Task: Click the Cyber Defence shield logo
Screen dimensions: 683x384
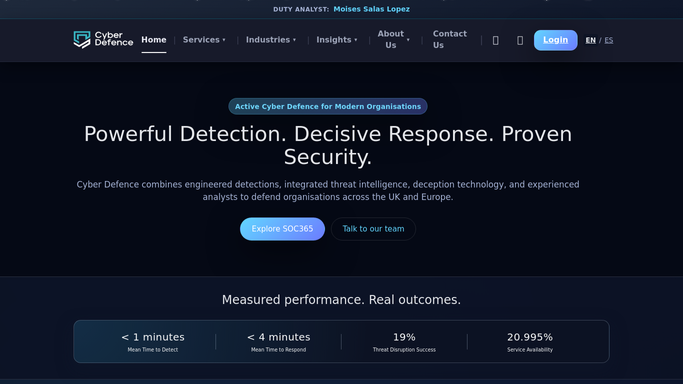Action: point(103,40)
